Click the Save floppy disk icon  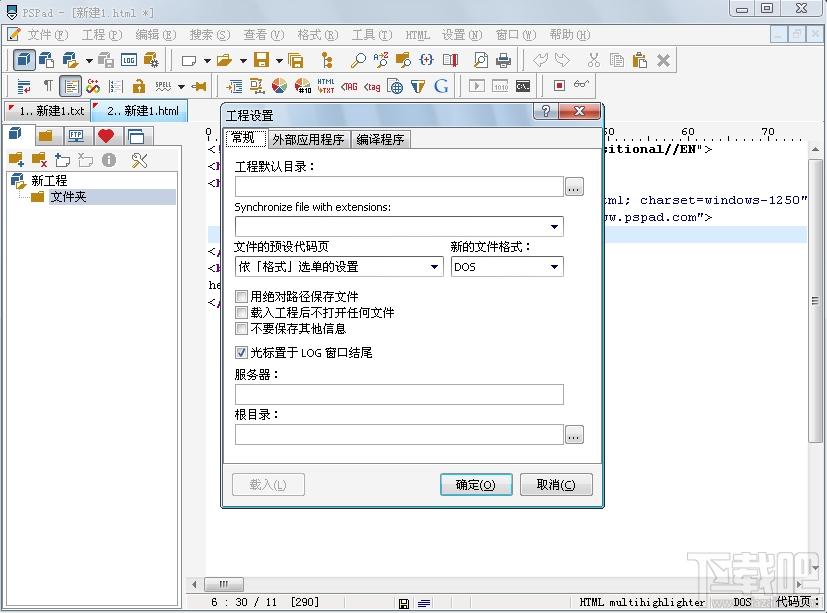(x=261, y=60)
